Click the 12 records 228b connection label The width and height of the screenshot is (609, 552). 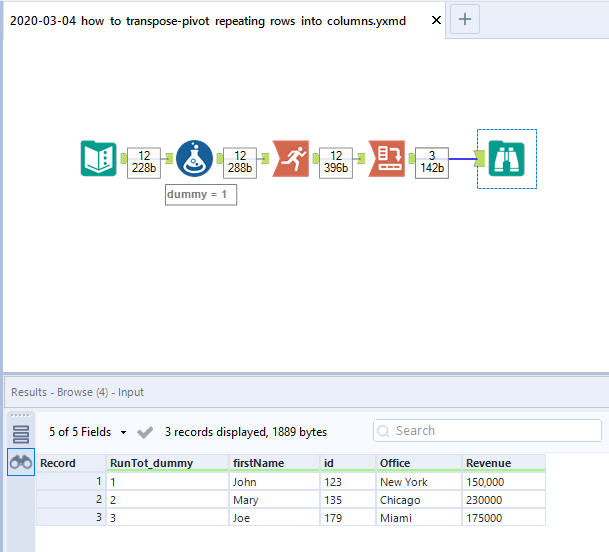pyautogui.click(x=144, y=163)
